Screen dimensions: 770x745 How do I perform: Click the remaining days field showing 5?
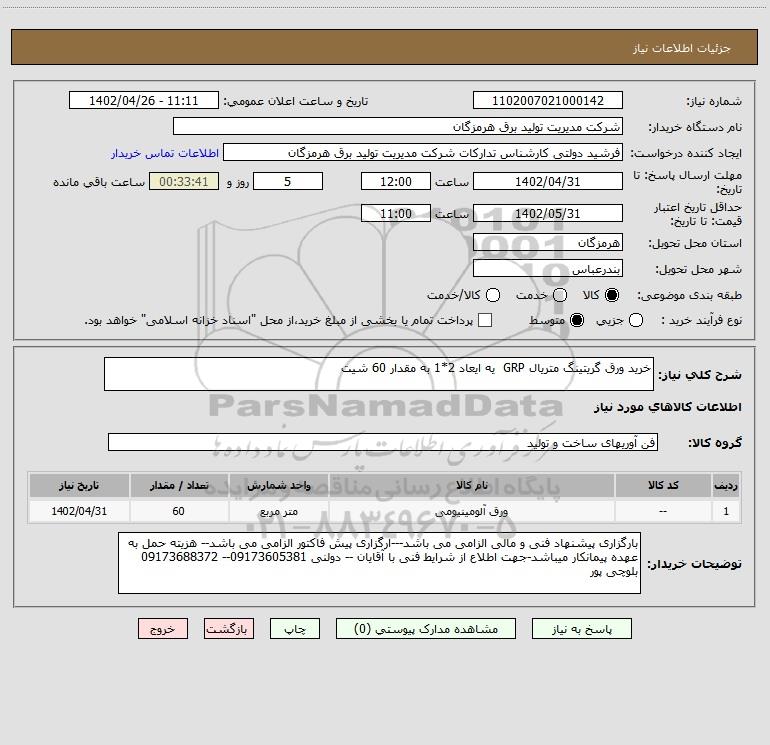click(288, 181)
